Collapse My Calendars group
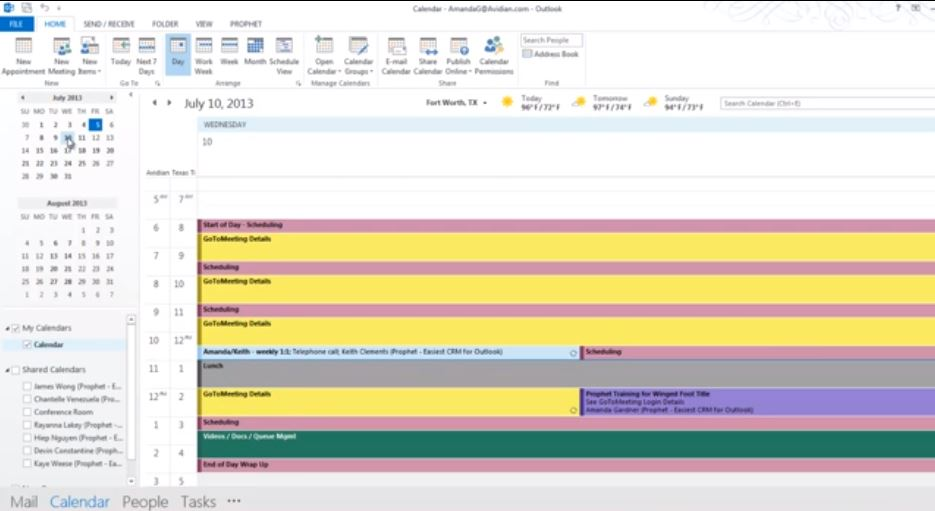Viewport: 935px width, 511px height. point(8,329)
